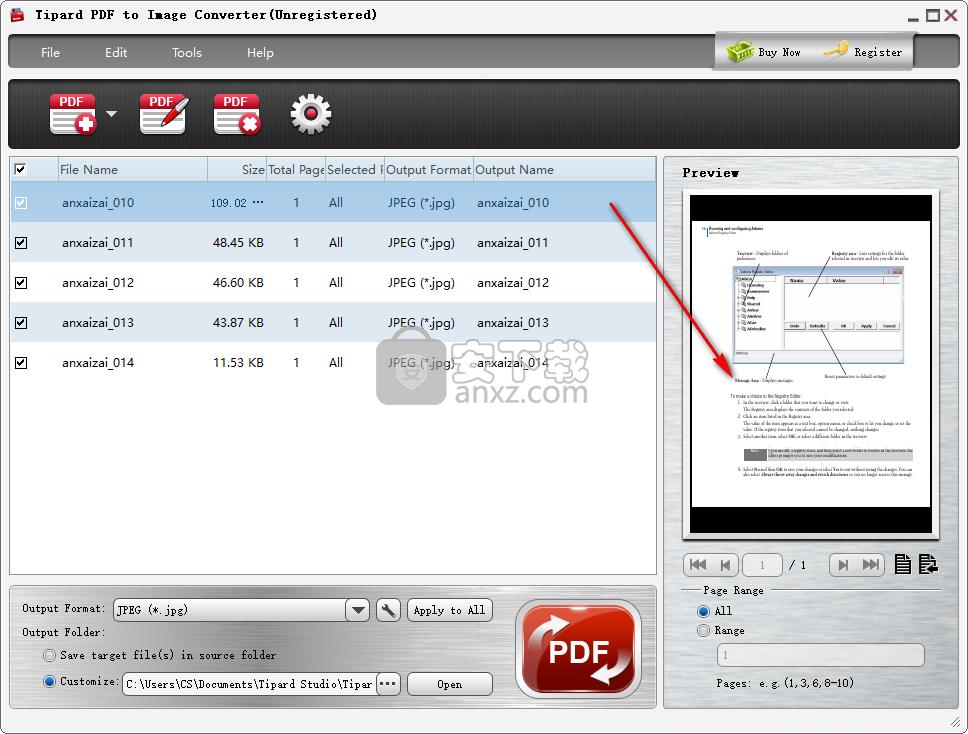Click the ellipsis next to 109.02 size
The height and width of the screenshot is (734, 968).
(258, 202)
